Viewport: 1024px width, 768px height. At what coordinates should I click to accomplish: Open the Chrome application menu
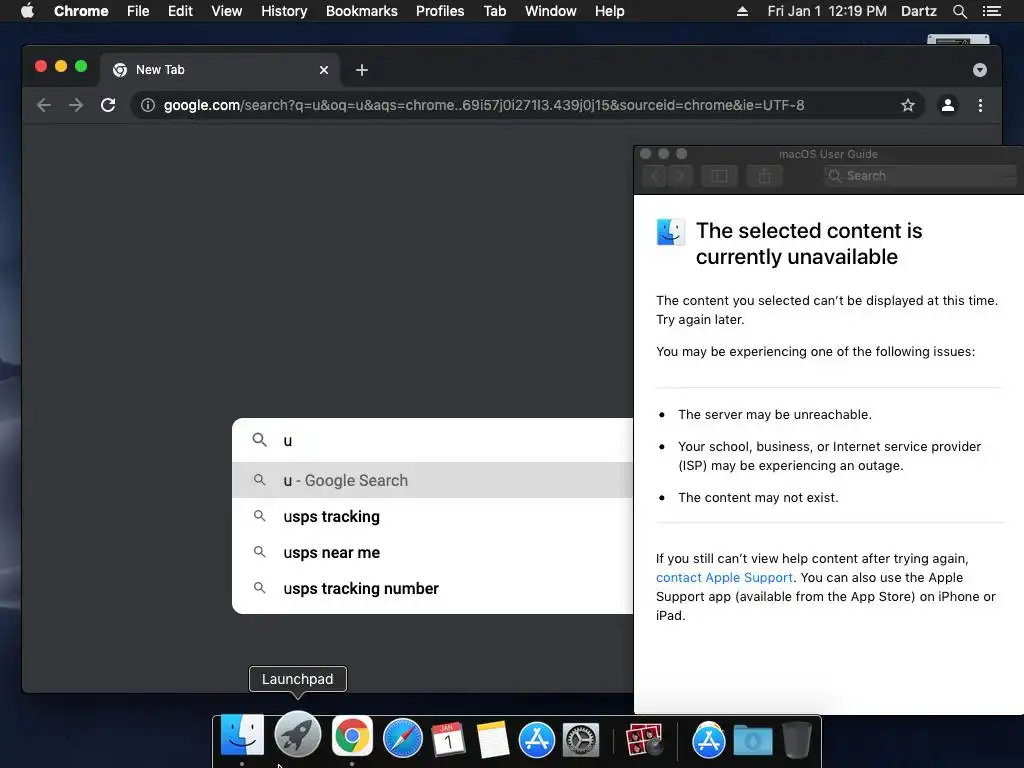click(x=81, y=11)
